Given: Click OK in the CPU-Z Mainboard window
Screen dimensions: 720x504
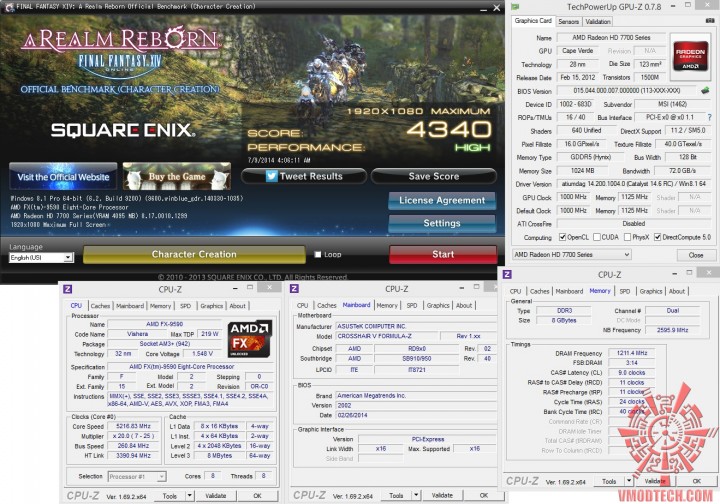Looking at the screenshot, I should (x=484, y=495).
